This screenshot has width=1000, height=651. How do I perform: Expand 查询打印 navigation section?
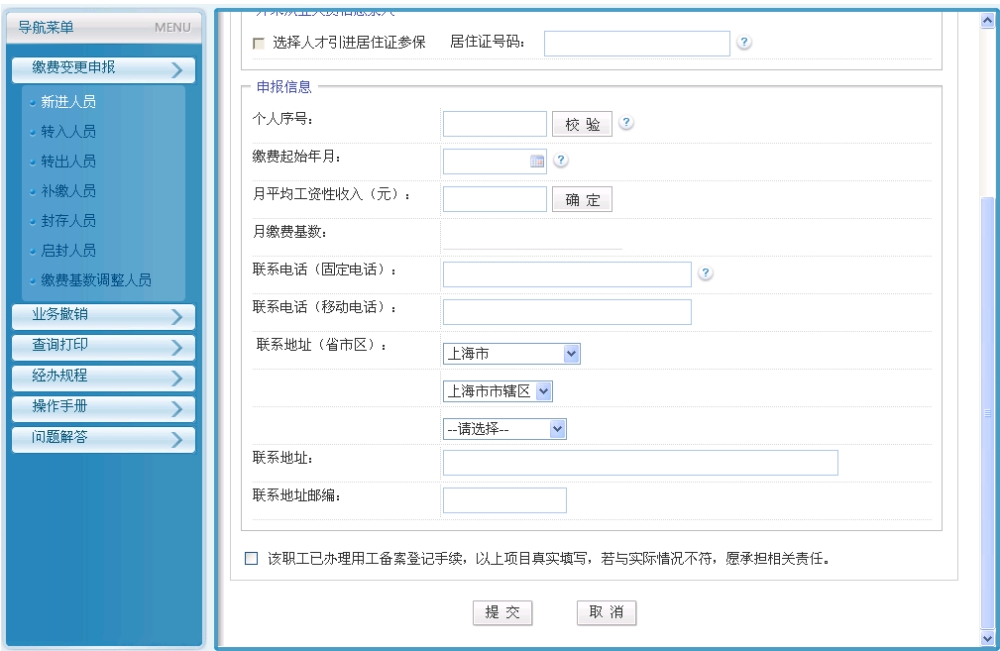[x=103, y=347]
